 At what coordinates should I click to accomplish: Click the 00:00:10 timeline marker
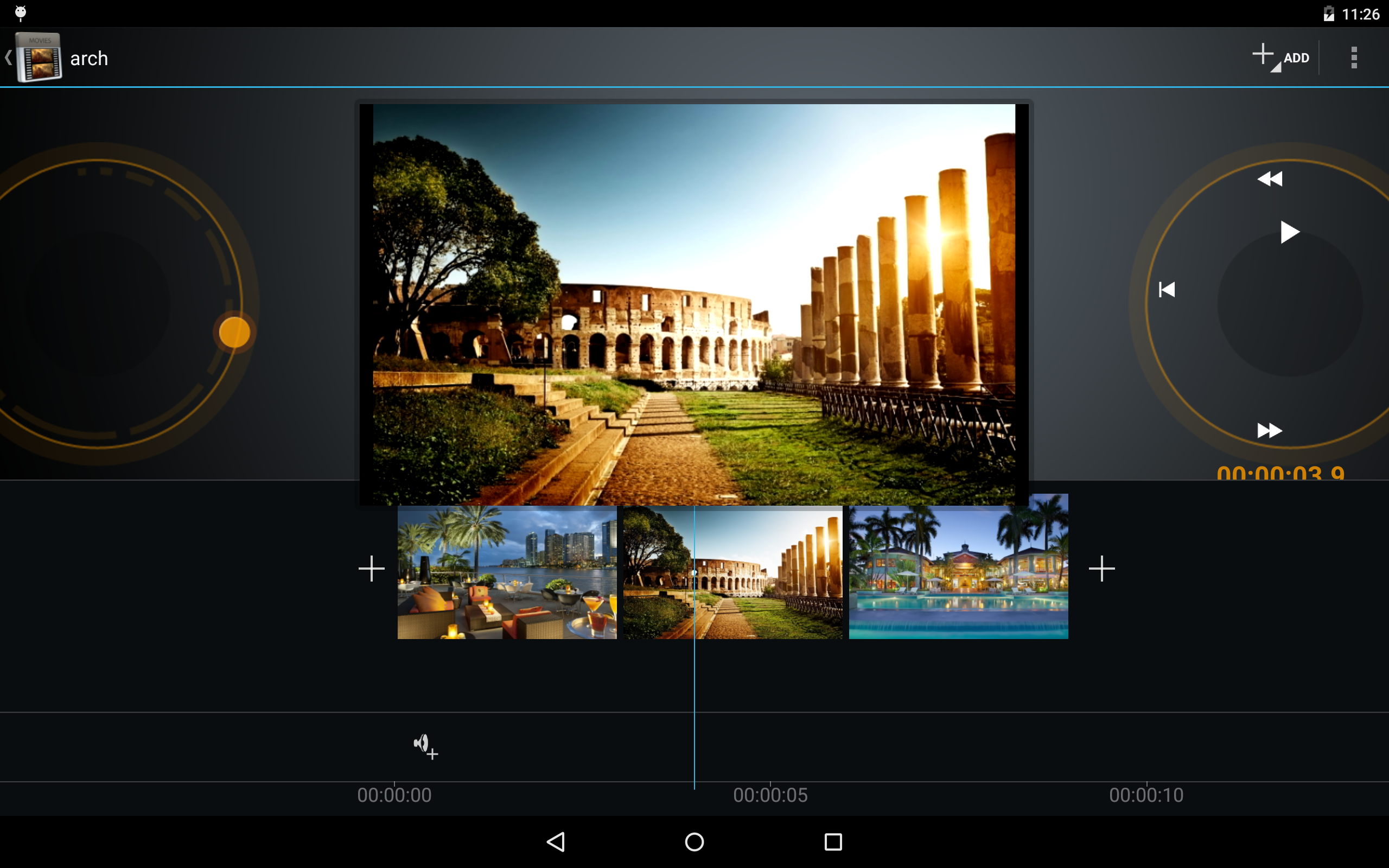[1145, 795]
